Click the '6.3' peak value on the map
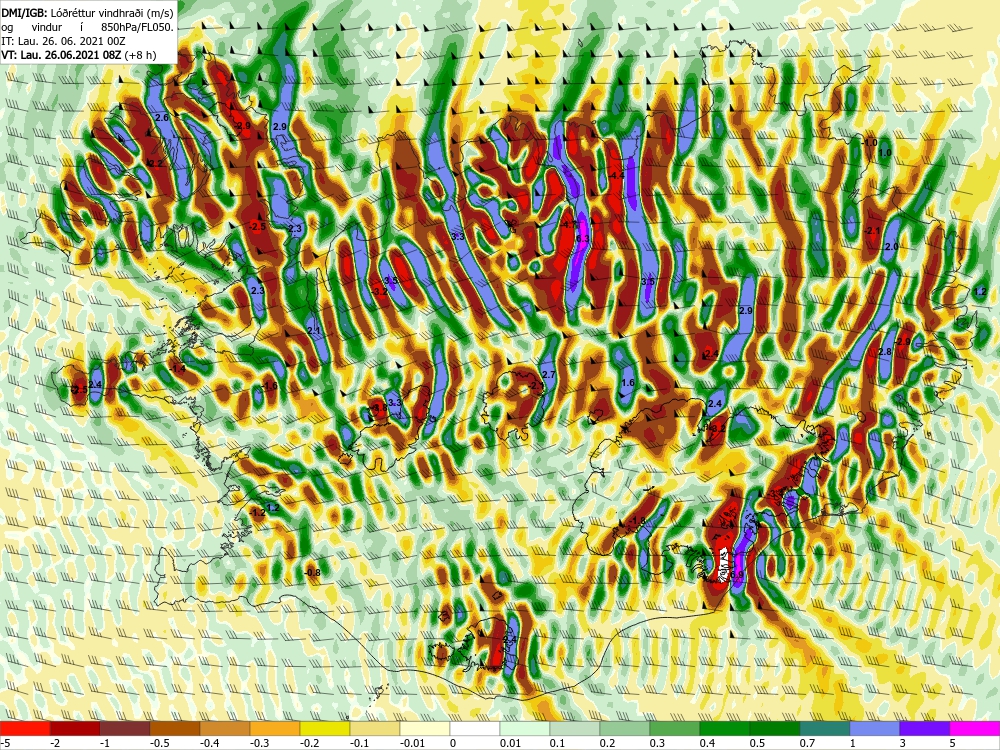The height and width of the screenshot is (750, 1000). click(x=582, y=238)
